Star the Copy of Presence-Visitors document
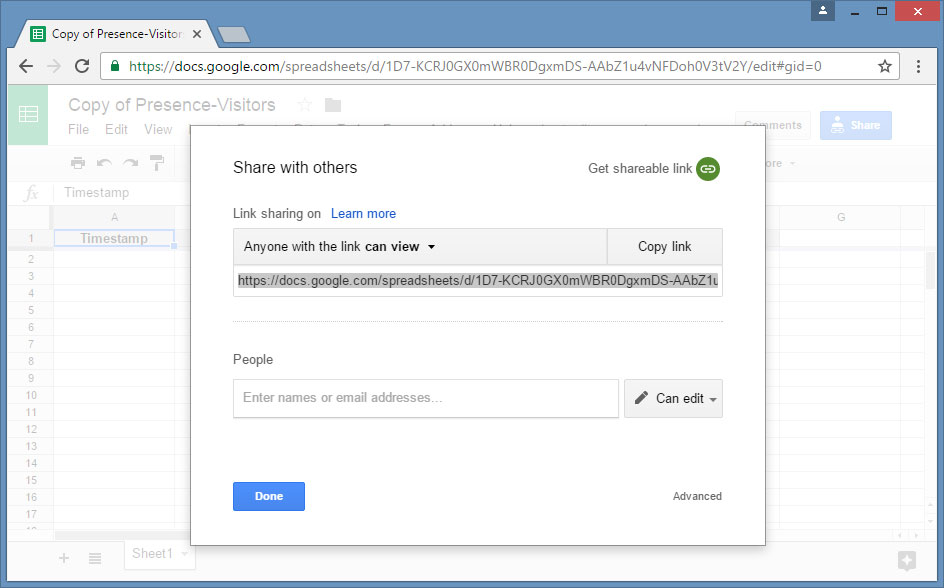This screenshot has height=588, width=944. 305,105
